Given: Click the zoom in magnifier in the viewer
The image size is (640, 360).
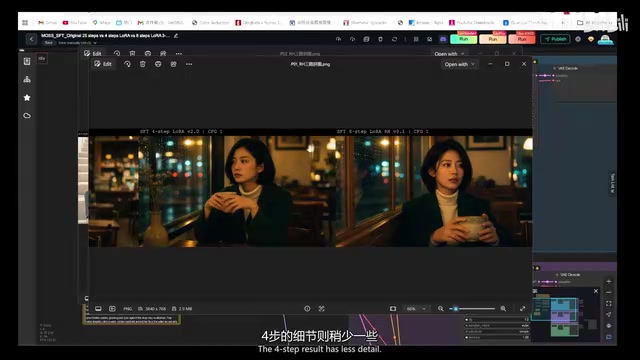Looking at the screenshot, I should point(503,309).
